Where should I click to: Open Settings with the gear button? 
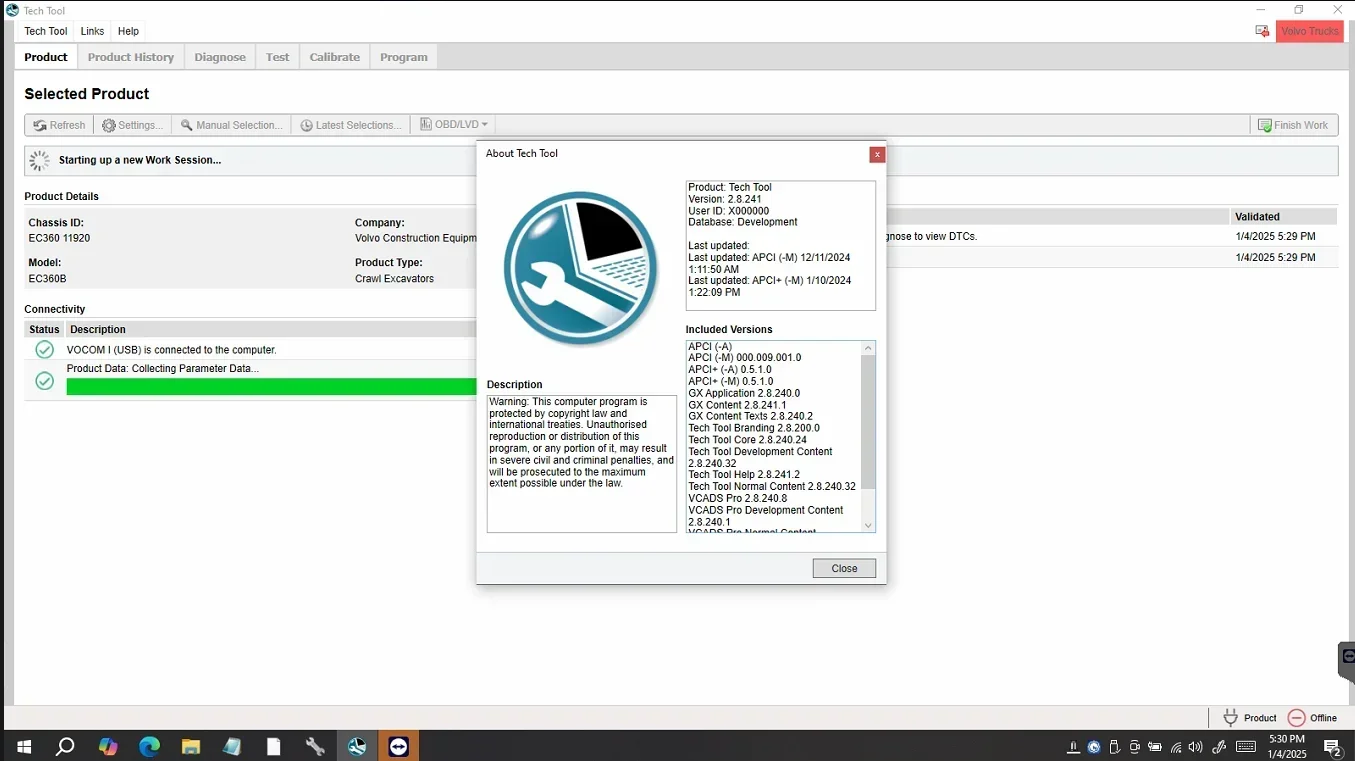click(133, 125)
